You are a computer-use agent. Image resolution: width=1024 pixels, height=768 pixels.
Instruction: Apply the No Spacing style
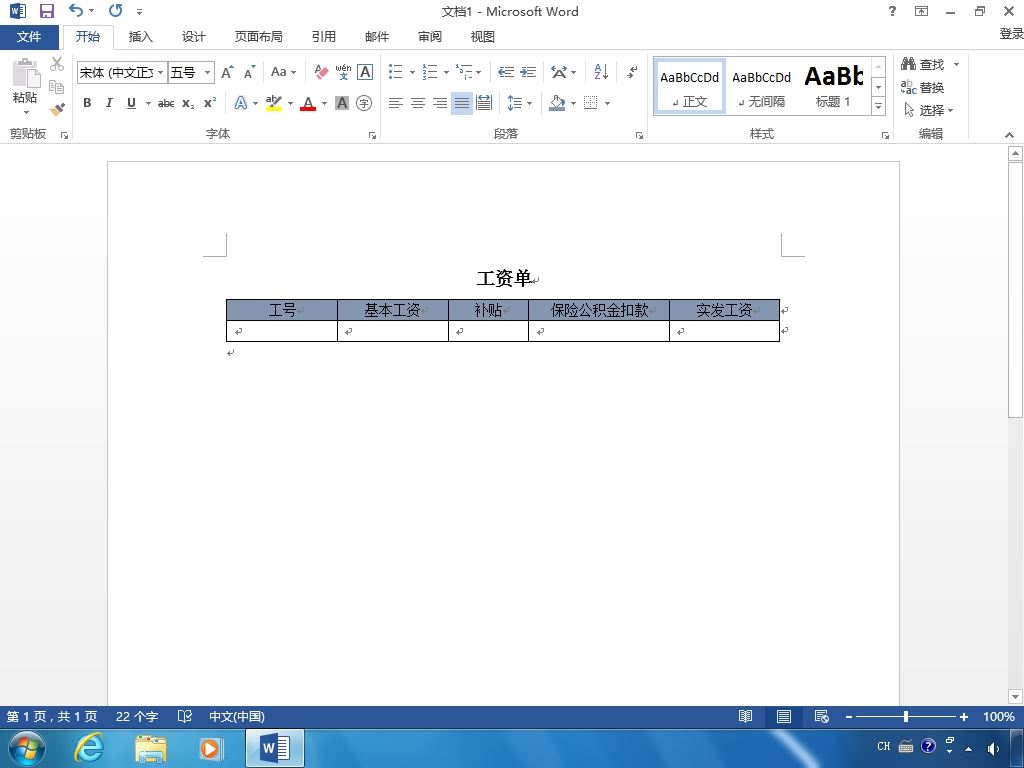[x=761, y=86]
